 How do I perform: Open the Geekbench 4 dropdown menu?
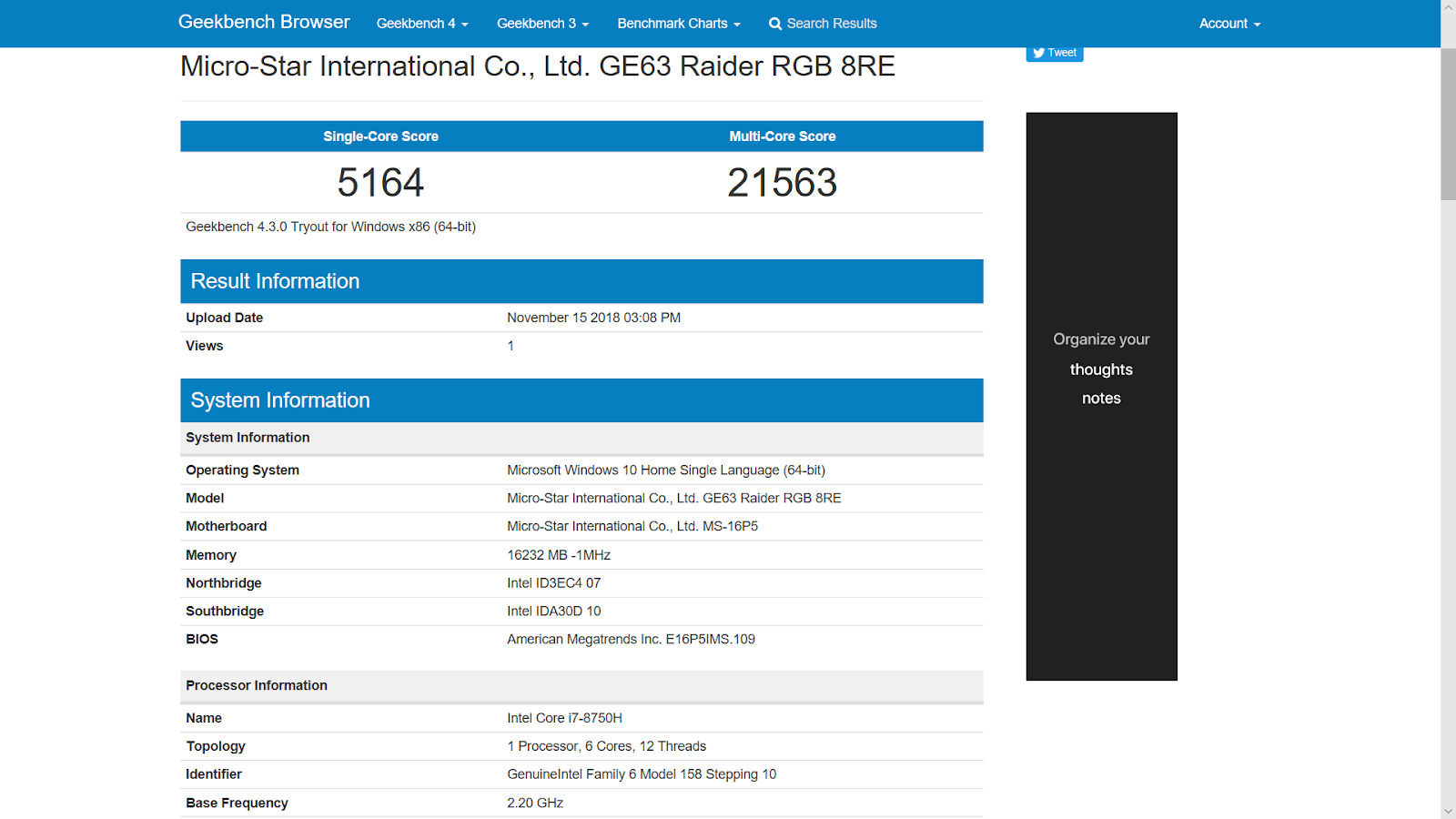tap(422, 24)
